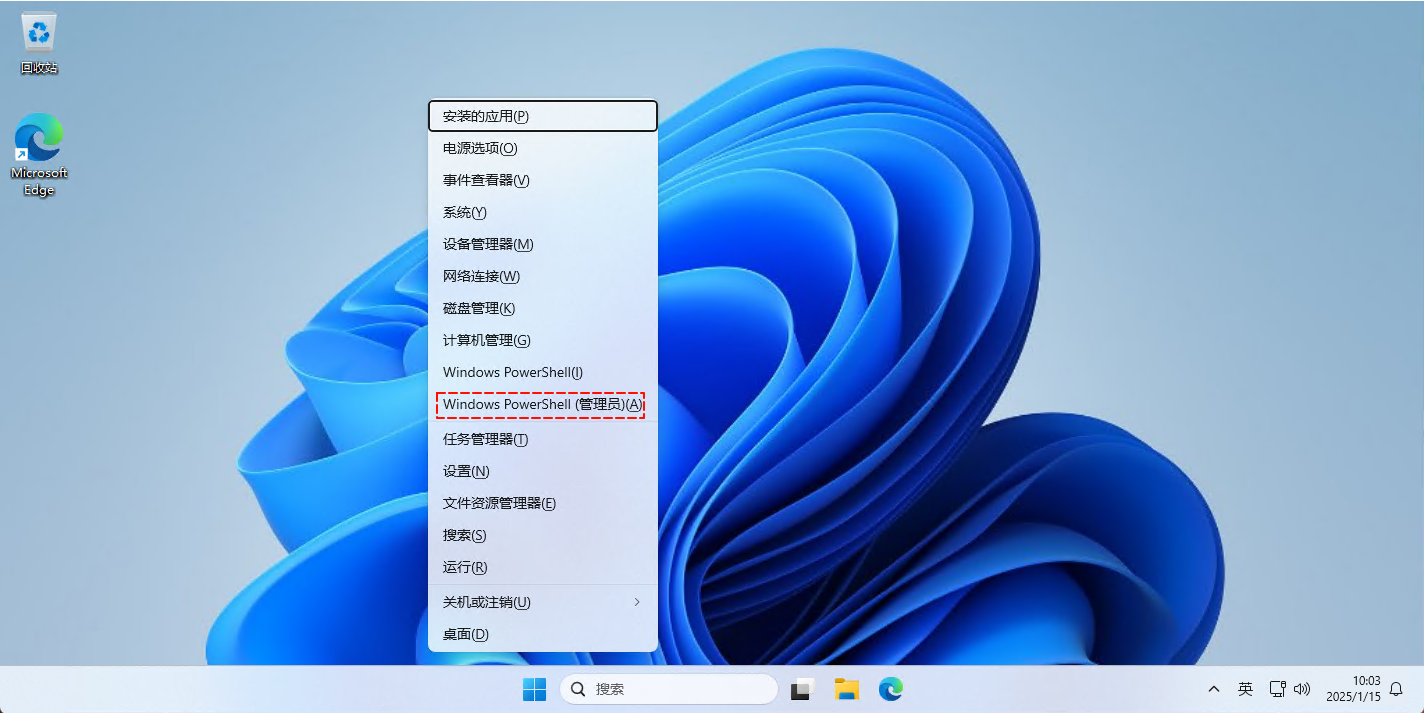The height and width of the screenshot is (713, 1424).
Task: Toggle the 英 input language indicator
Action: (x=1245, y=689)
